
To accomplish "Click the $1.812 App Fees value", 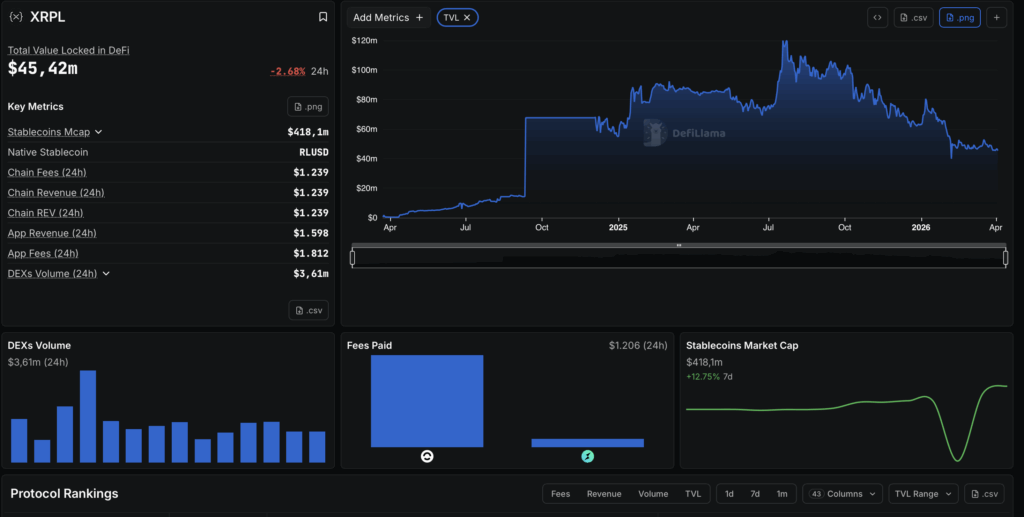I will tap(311, 253).
